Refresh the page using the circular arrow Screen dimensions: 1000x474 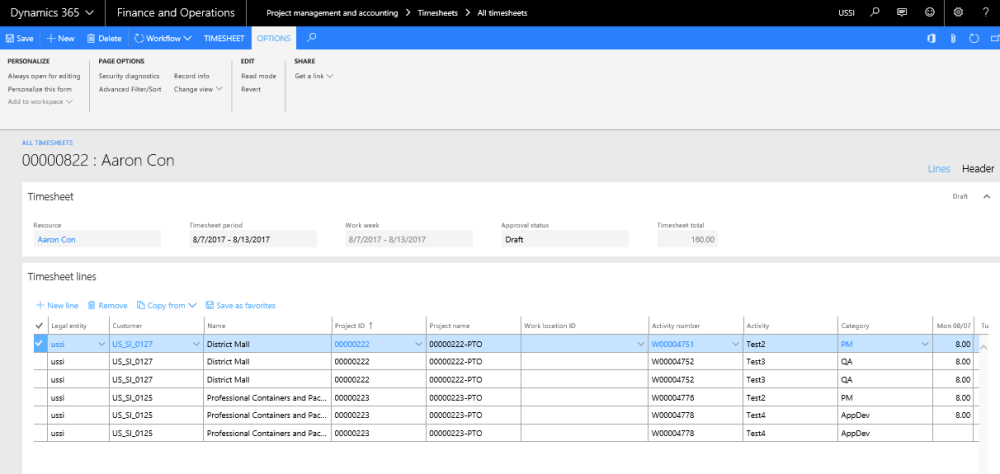pos(973,38)
